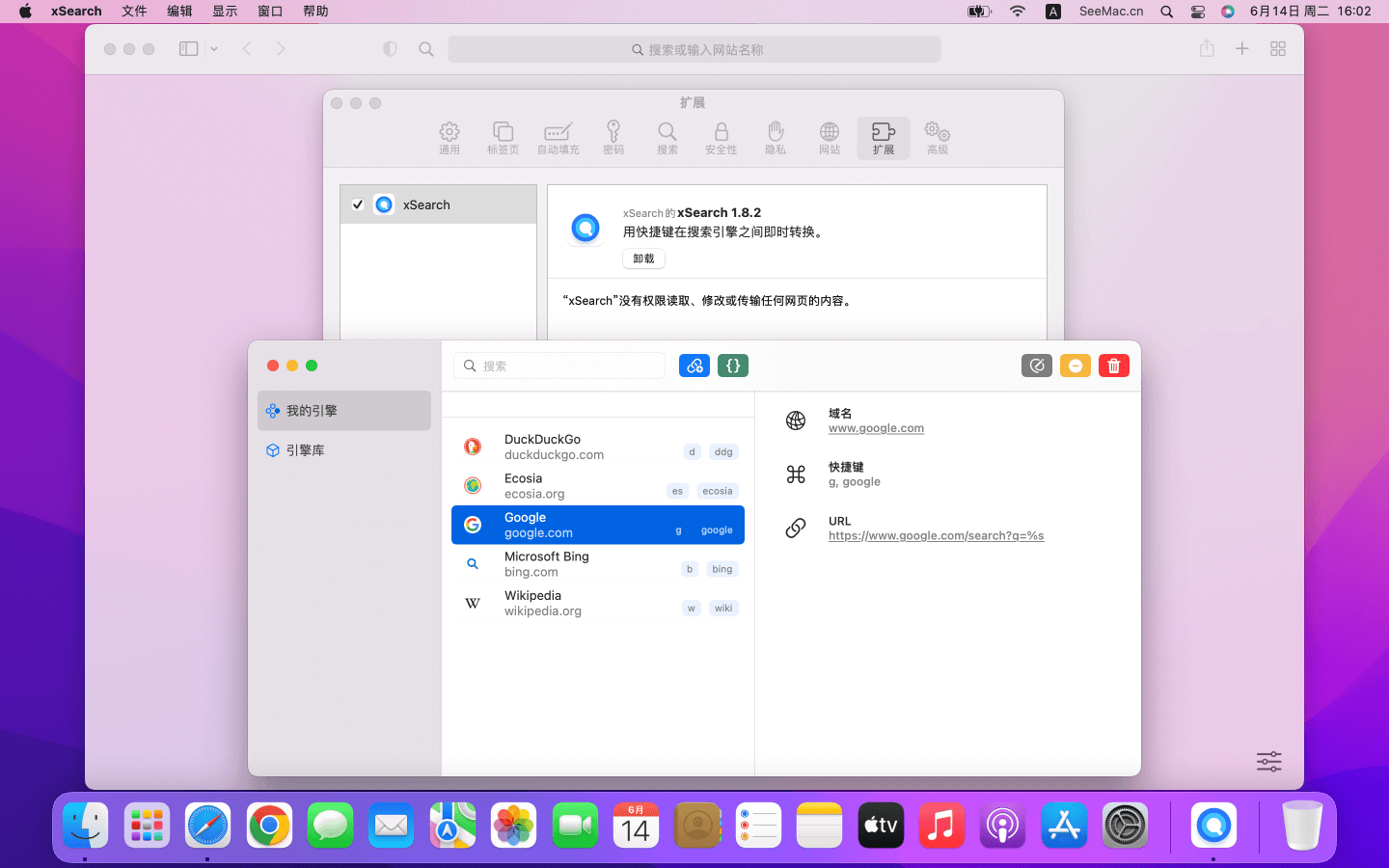Click the Safari back arrow
Image resolution: width=1389 pixels, height=868 pixels.
pyautogui.click(x=247, y=49)
